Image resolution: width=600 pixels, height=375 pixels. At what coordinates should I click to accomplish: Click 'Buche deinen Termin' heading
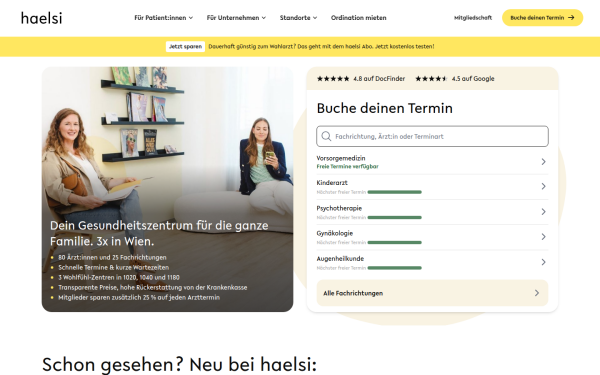[x=385, y=108]
